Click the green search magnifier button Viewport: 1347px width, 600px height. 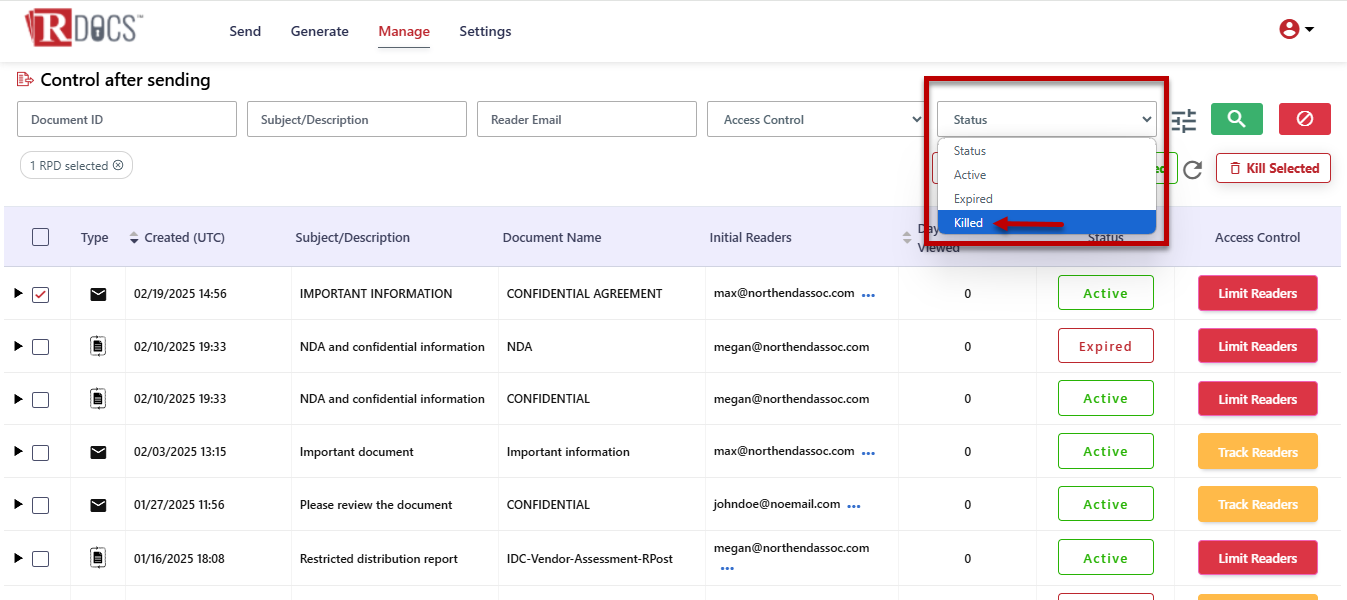(1236, 119)
